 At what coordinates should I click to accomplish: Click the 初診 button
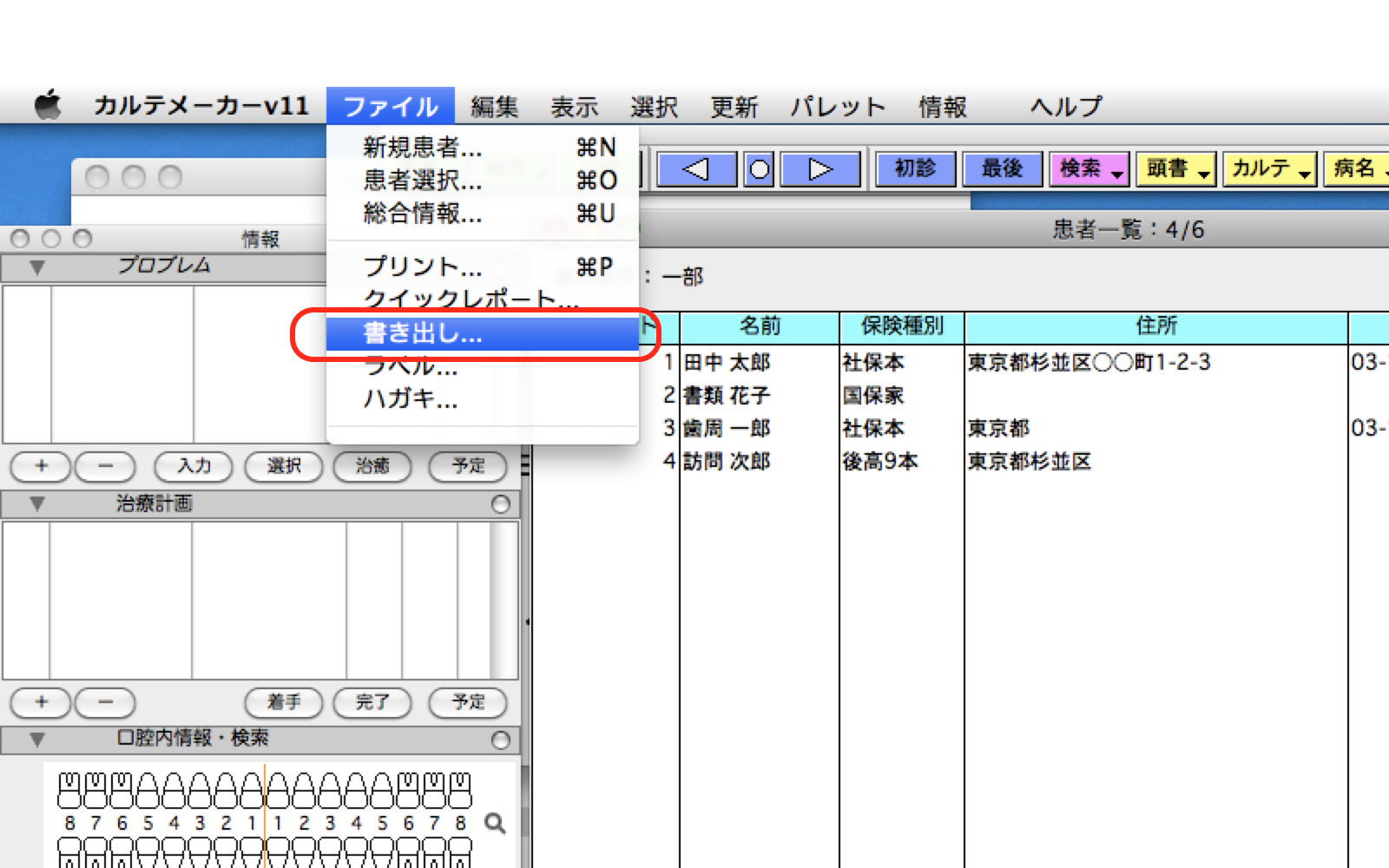point(915,169)
